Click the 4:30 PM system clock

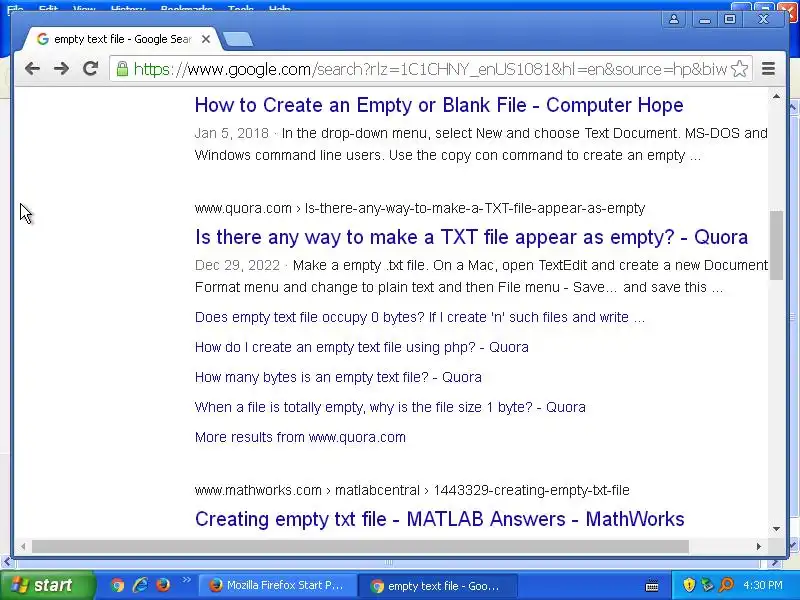(x=762, y=585)
